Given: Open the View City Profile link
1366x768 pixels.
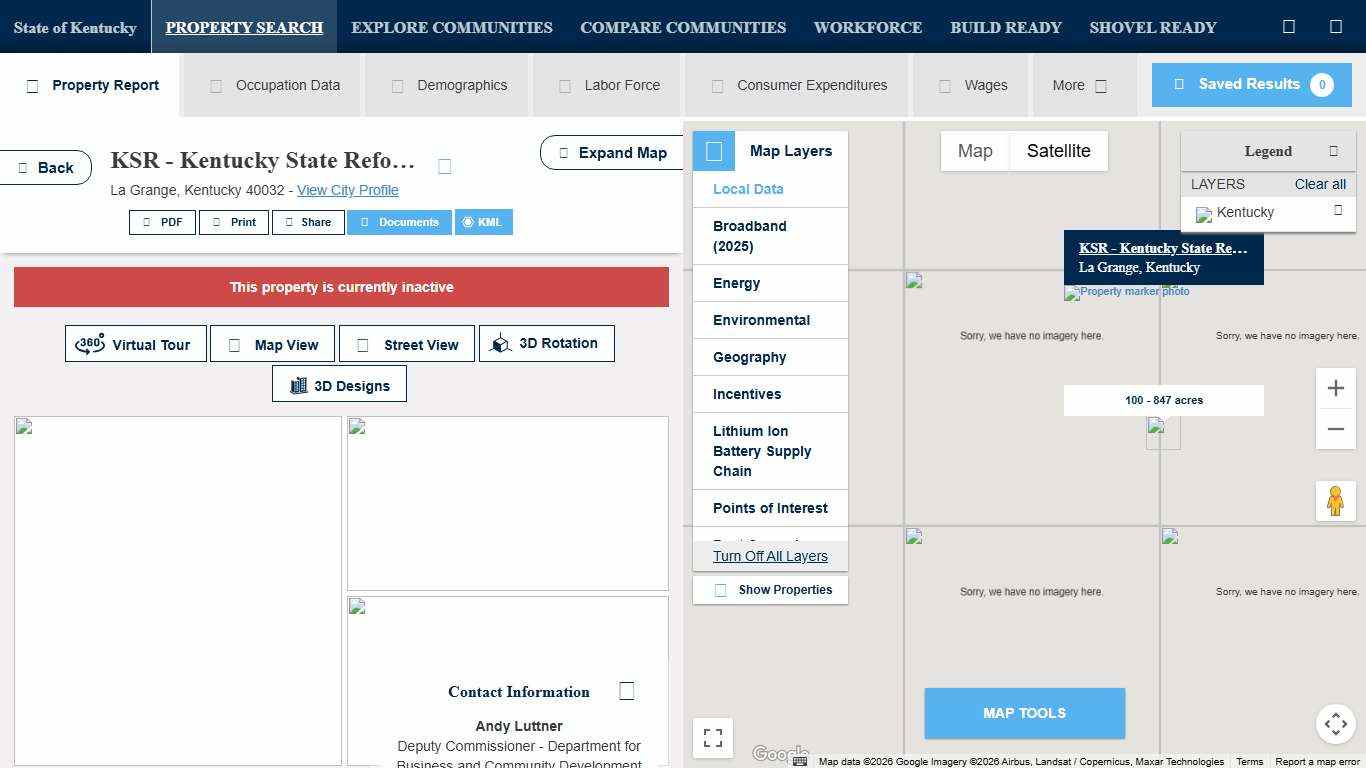Looking at the screenshot, I should tap(347, 190).
